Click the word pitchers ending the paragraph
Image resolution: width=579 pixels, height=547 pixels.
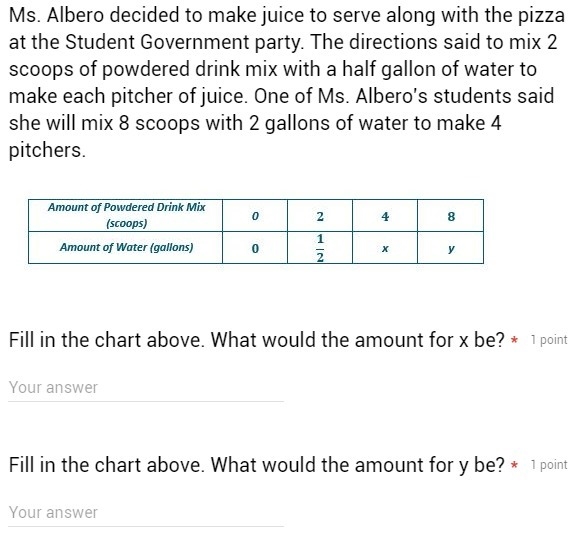(47, 151)
